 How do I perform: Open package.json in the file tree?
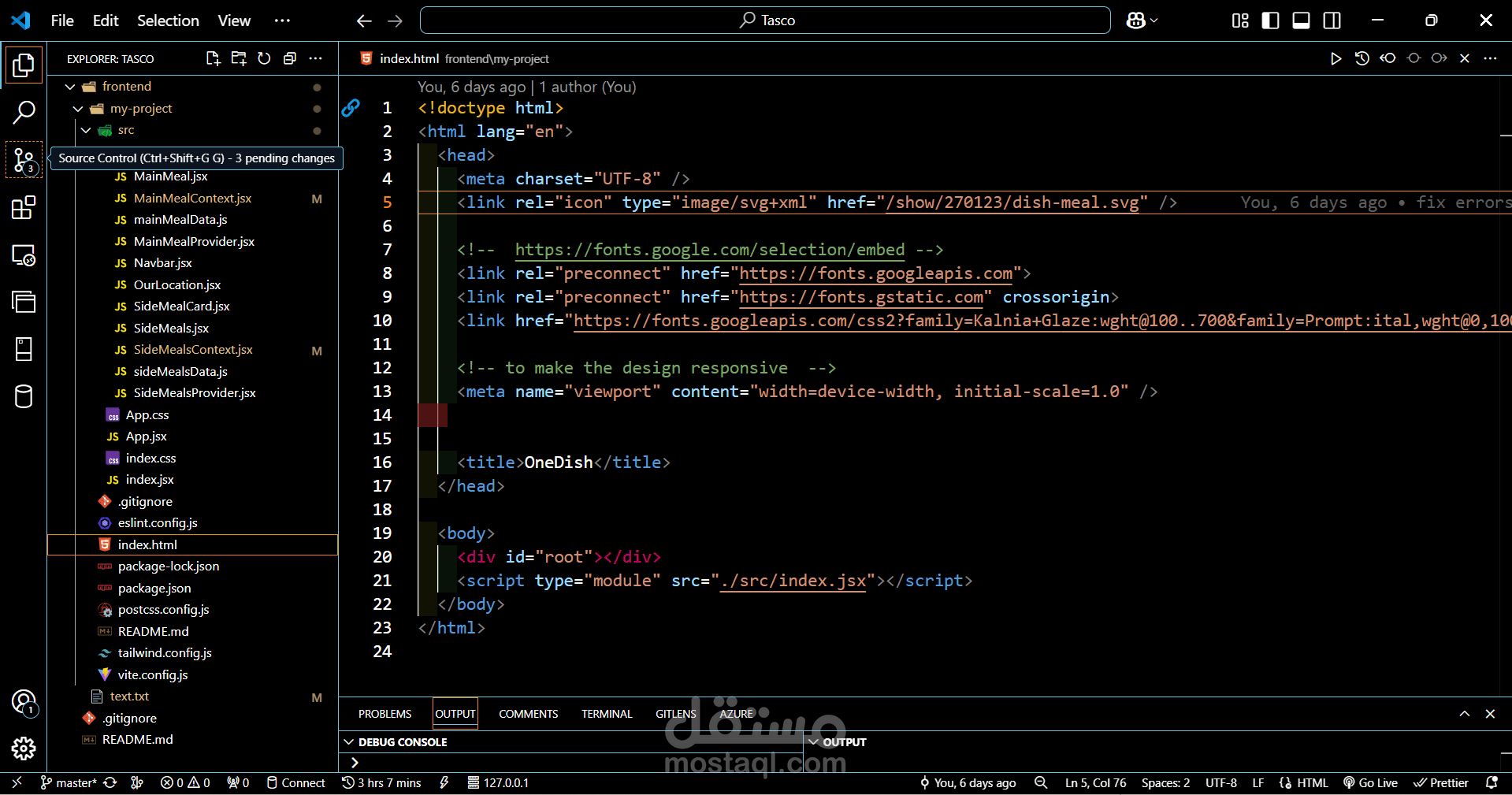(x=154, y=589)
